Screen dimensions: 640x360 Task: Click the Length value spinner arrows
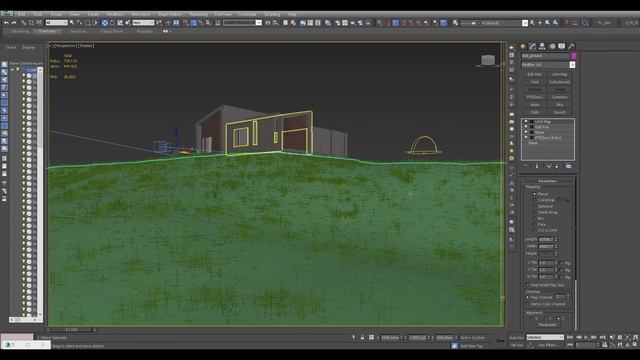tap(556, 240)
